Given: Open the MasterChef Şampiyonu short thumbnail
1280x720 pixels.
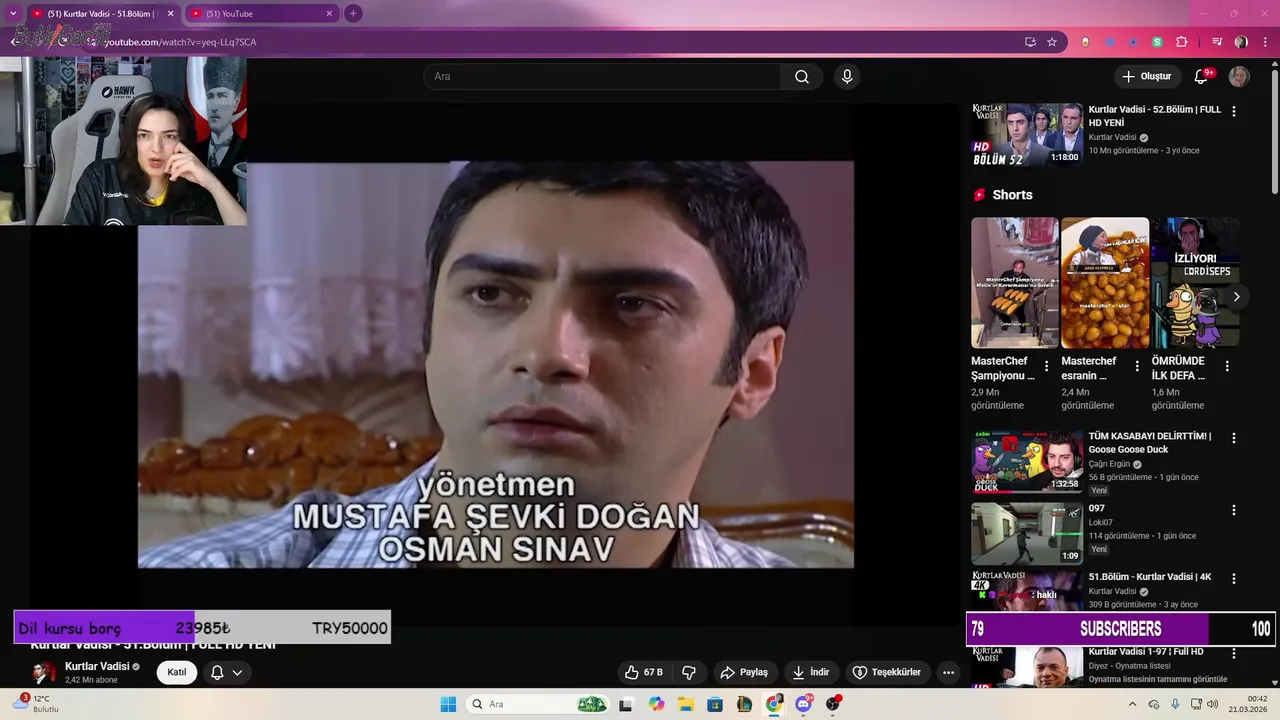Looking at the screenshot, I should click(x=1015, y=283).
